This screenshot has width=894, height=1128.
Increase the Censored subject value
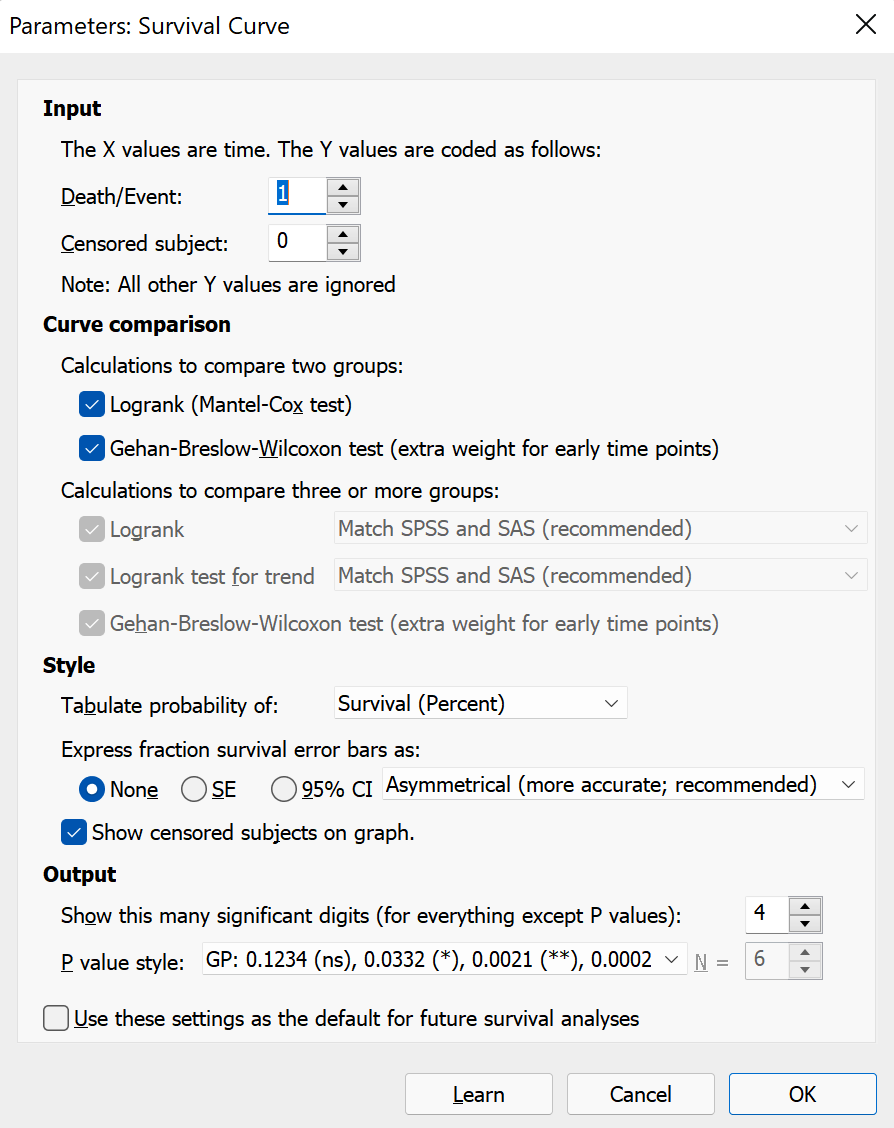(x=343, y=233)
